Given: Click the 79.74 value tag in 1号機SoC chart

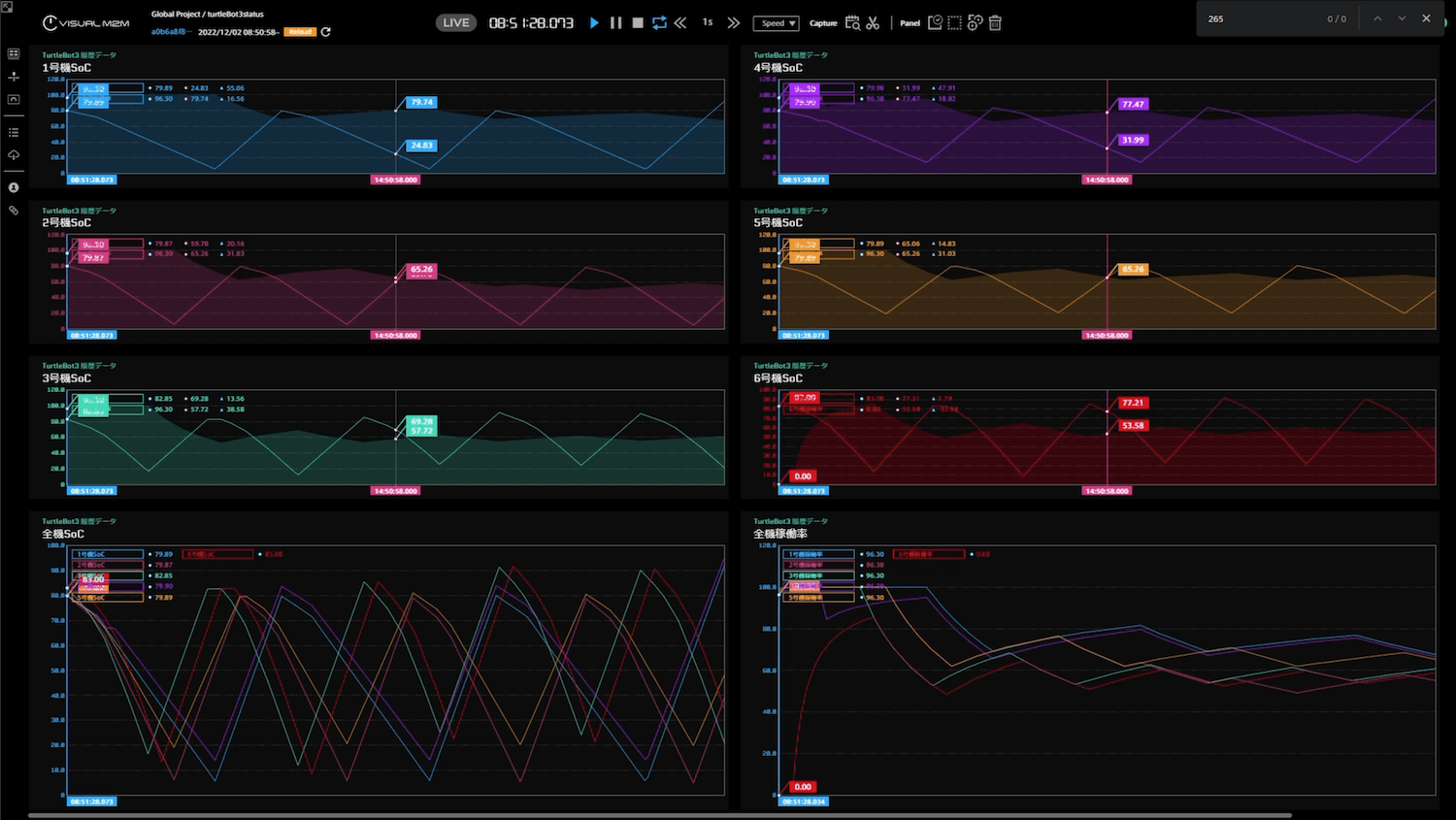Looking at the screenshot, I should 422,102.
